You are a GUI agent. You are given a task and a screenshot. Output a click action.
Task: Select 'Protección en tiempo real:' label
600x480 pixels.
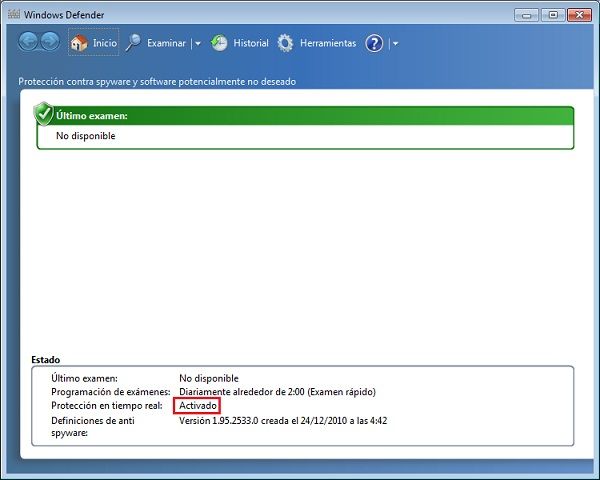(x=107, y=405)
